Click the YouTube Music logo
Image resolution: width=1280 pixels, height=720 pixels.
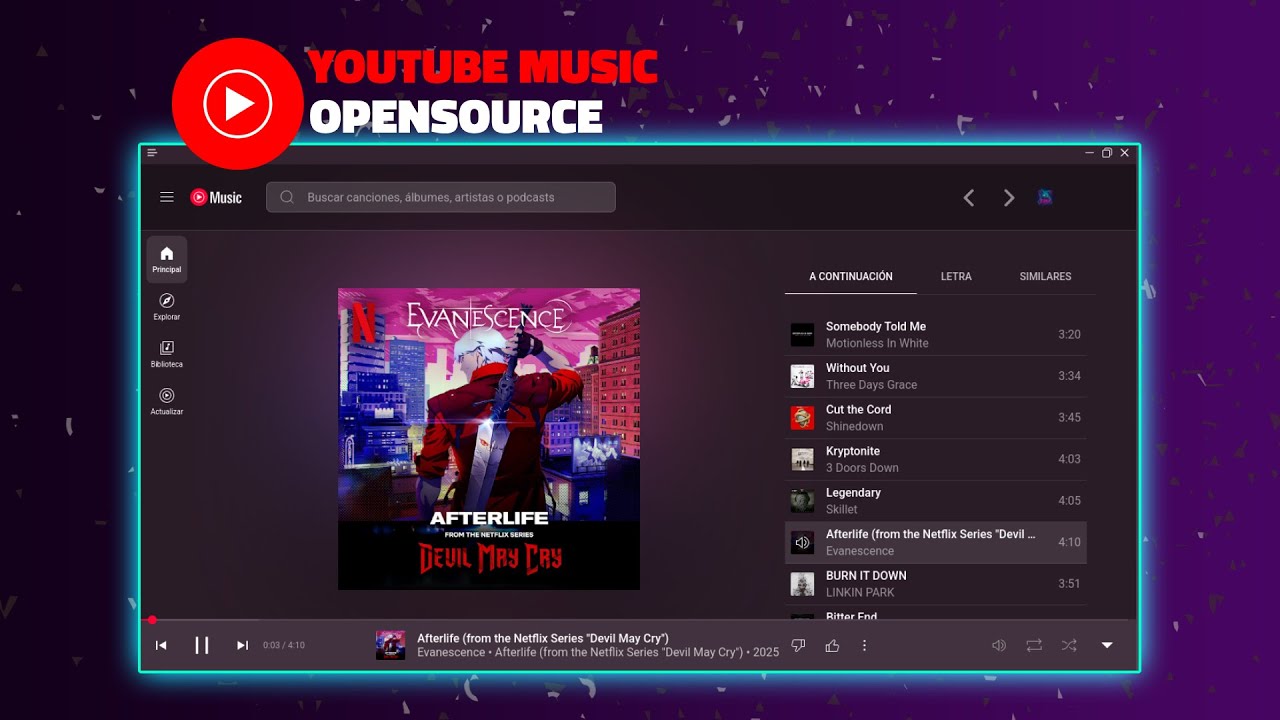[x=216, y=197]
